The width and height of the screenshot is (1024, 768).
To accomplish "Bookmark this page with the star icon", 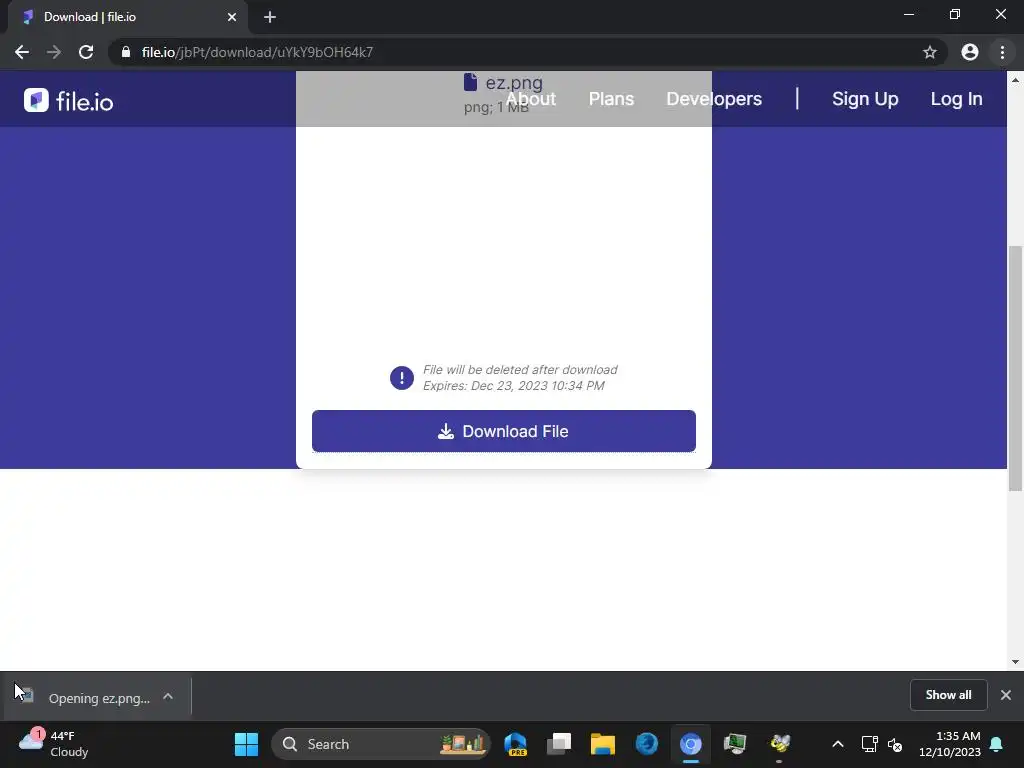I will [930, 52].
